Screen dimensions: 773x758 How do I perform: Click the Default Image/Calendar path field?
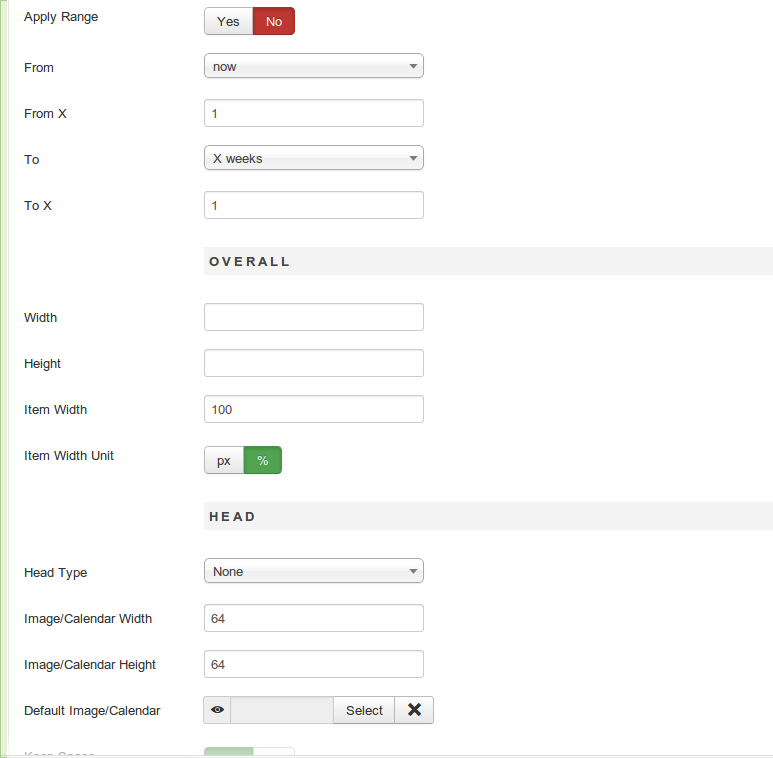[282, 710]
